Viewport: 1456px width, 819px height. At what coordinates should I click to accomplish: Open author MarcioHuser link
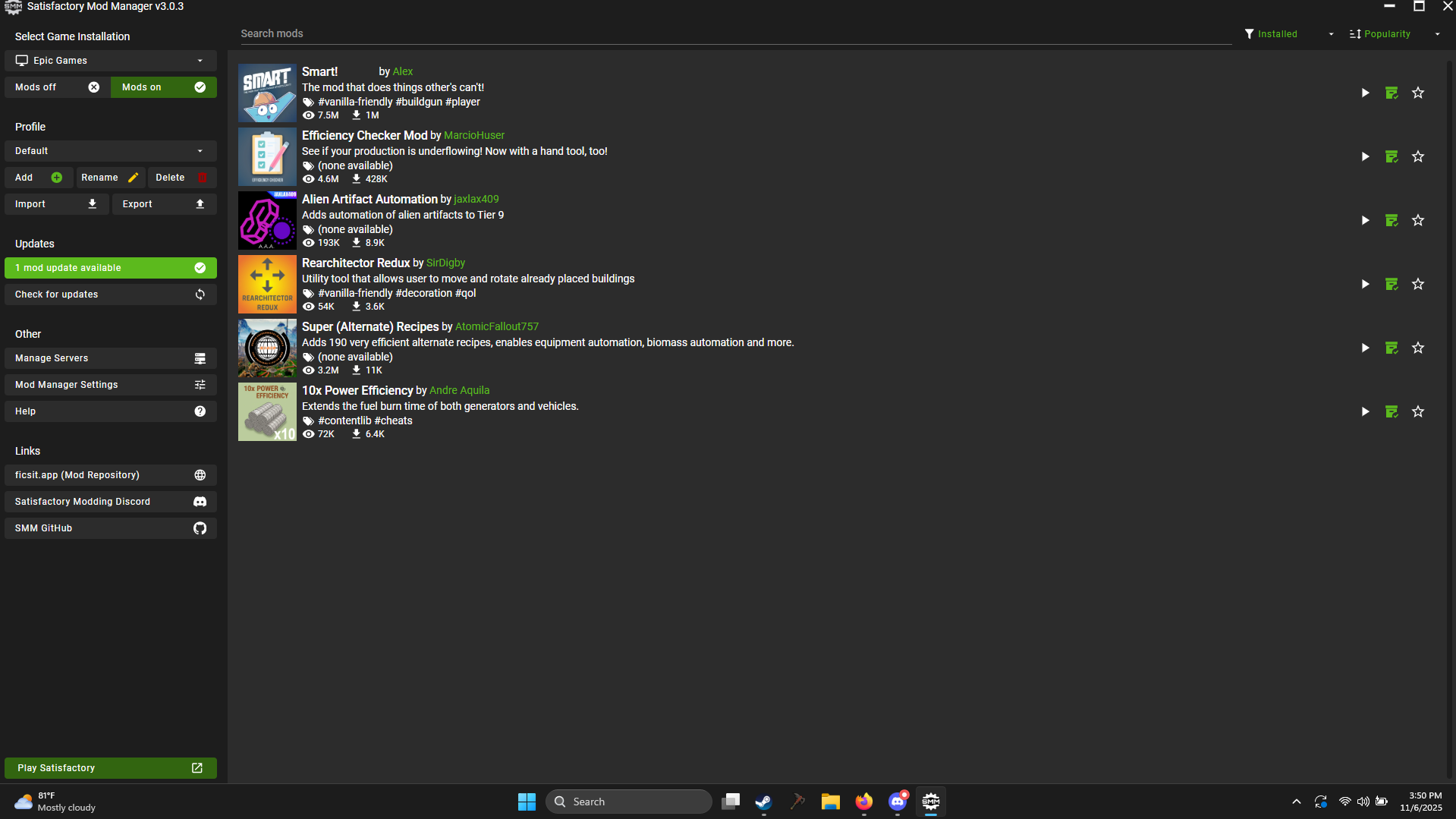click(x=474, y=135)
